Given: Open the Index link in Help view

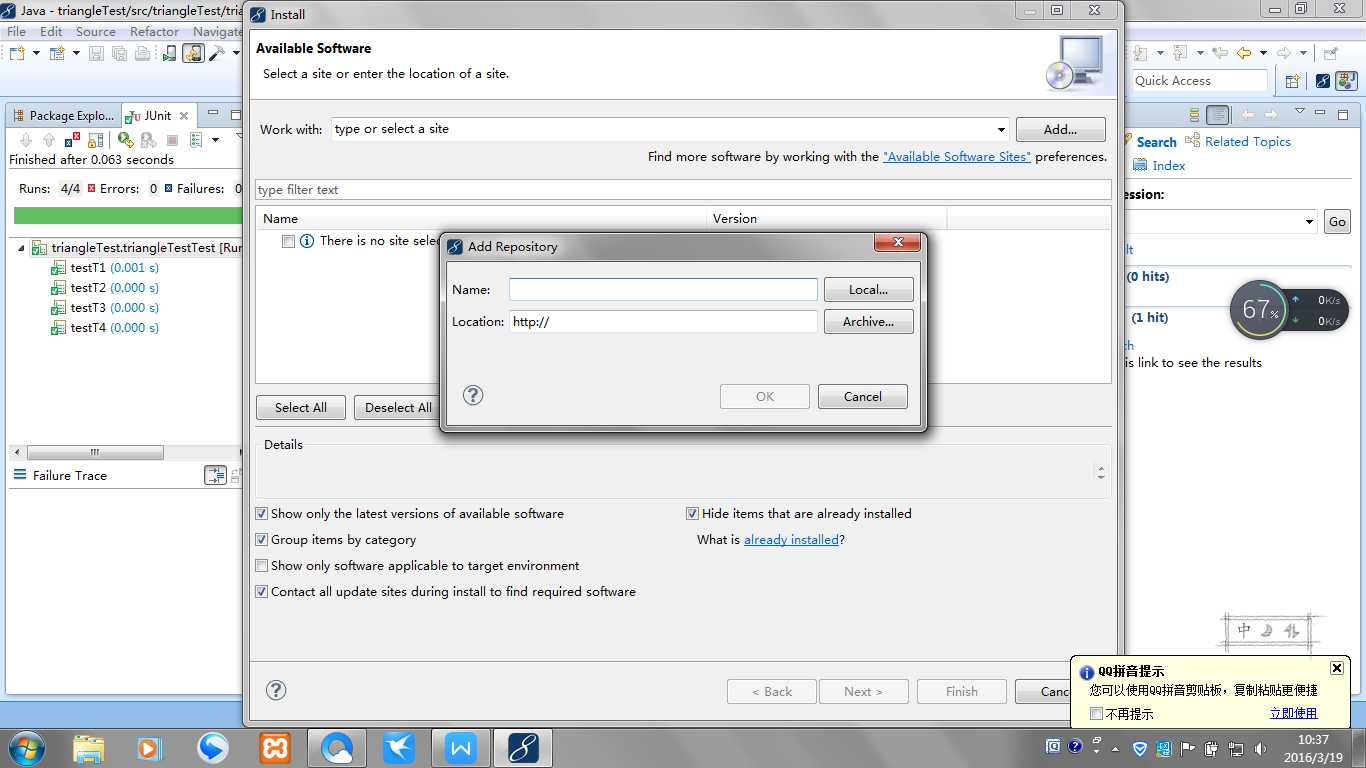Looking at the screenshot, I should tap(1169, 166).
